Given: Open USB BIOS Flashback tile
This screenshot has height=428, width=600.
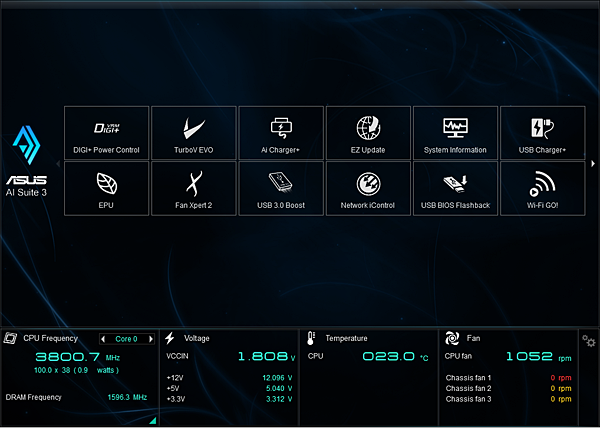Looking at the screenshot, I should tap(455, 189).
